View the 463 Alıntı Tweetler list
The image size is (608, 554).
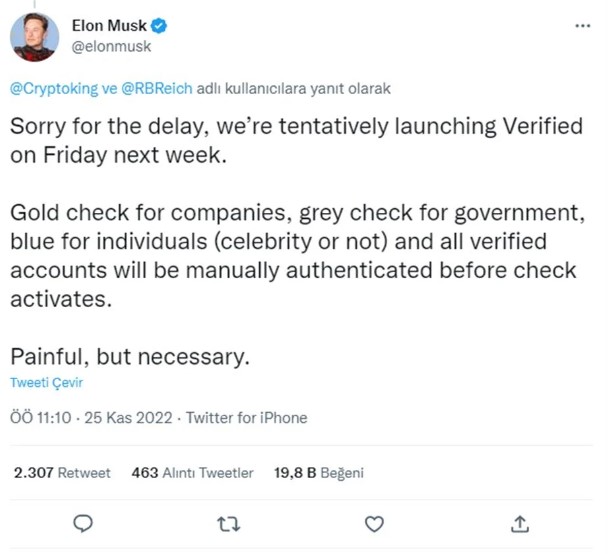coord(192,472)
